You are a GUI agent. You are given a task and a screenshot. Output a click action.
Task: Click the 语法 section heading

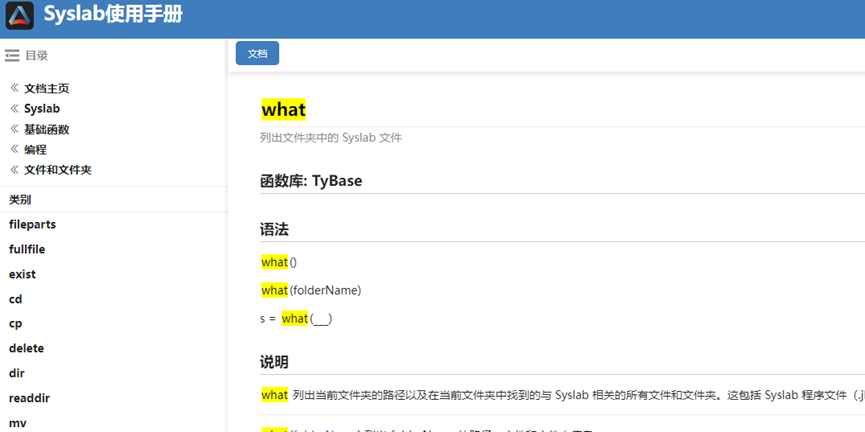click(274, 230)
